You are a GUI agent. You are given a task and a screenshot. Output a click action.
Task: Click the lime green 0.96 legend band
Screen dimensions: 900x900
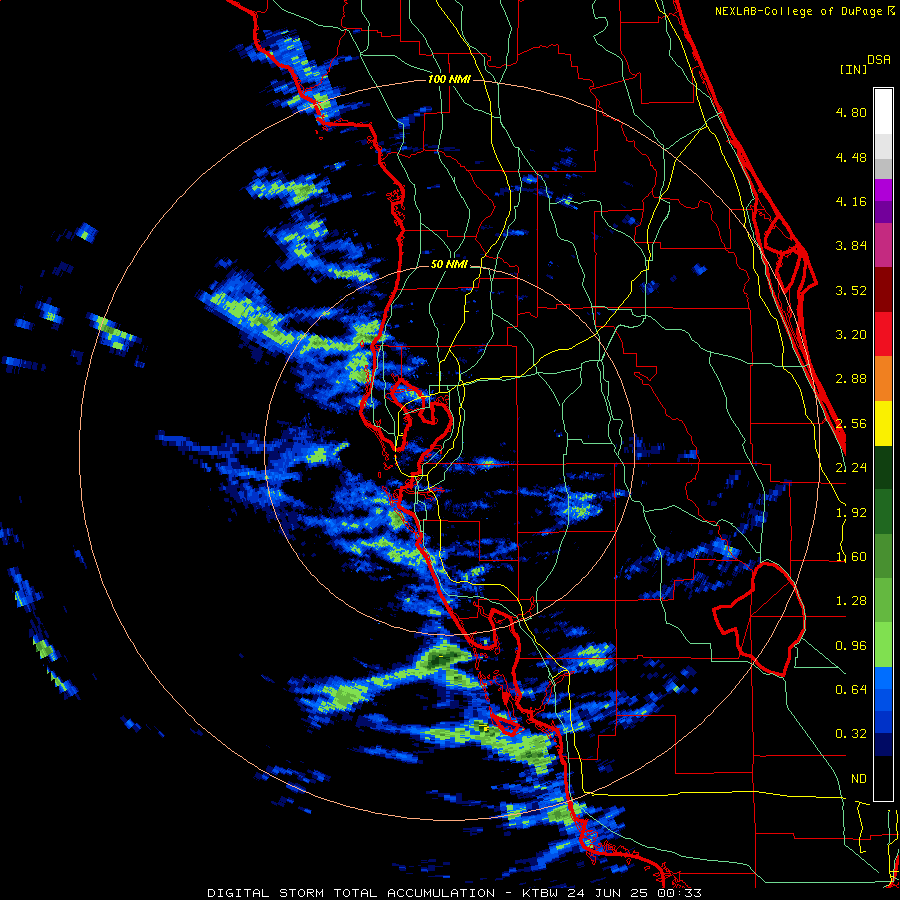[x=883, y=645]
